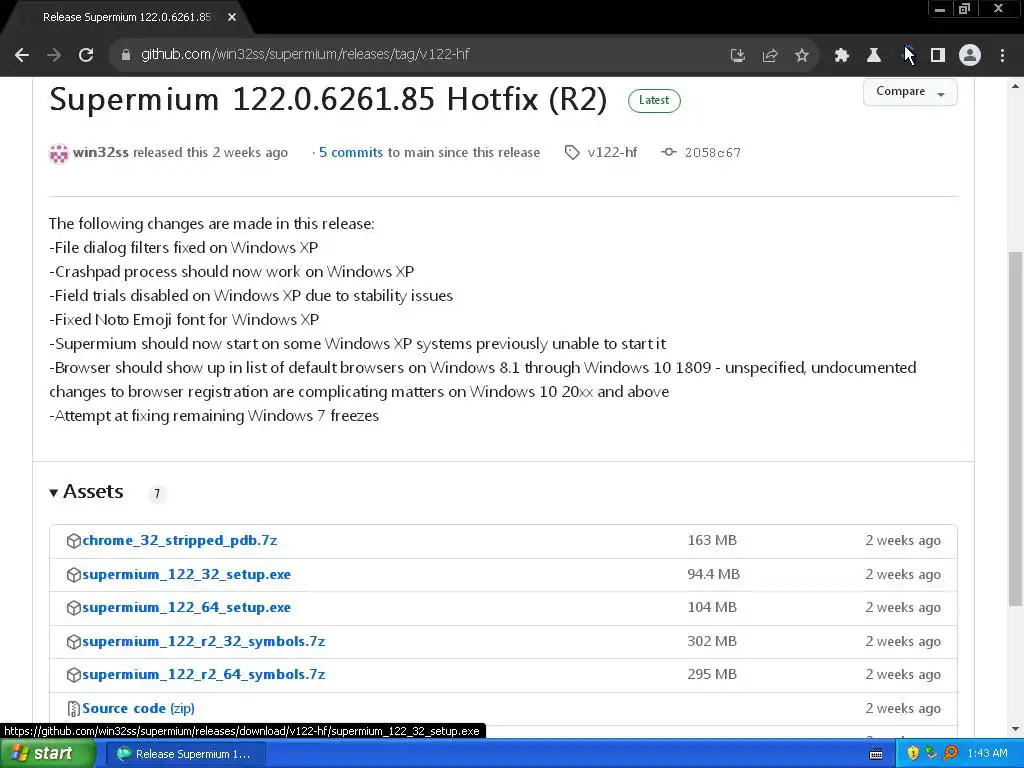Open the profile avatar menu
The height and width of the screenshot is (768, 1024).
[970, 56]
